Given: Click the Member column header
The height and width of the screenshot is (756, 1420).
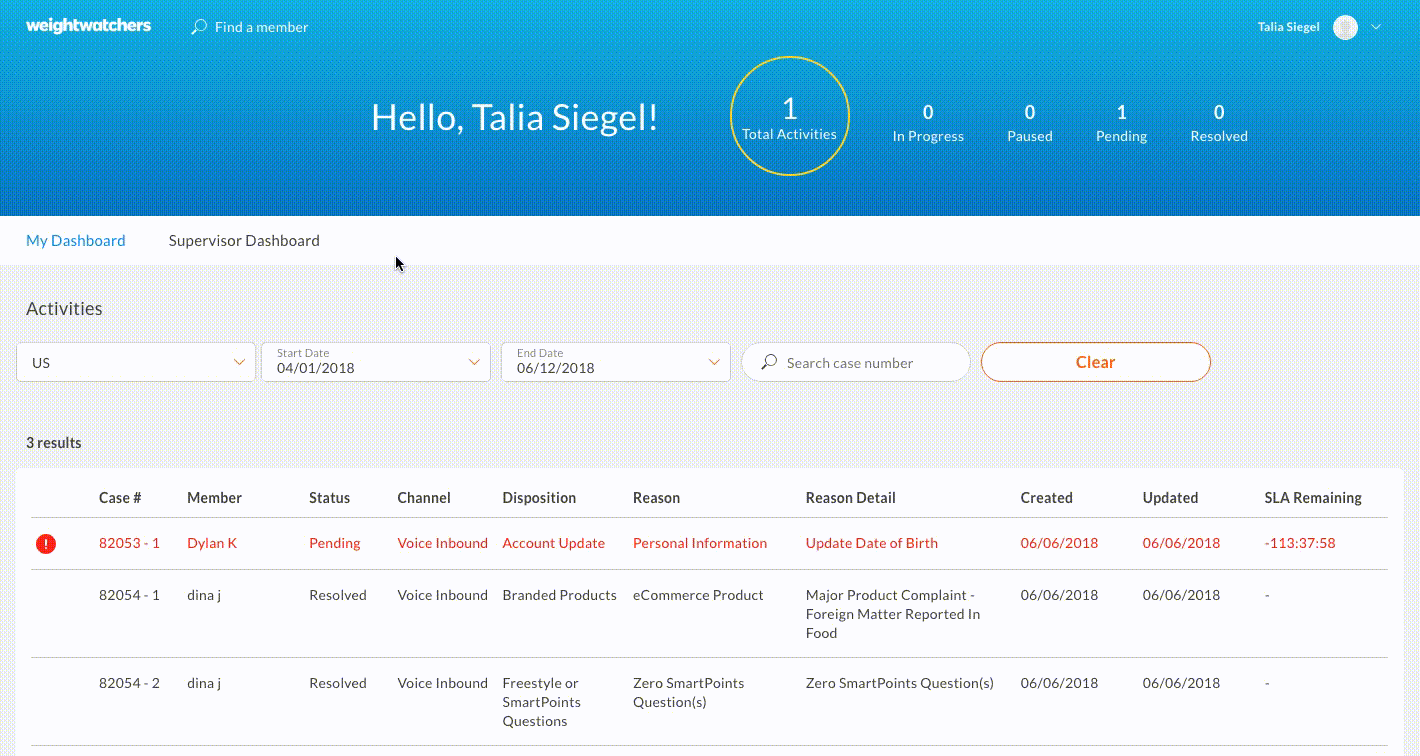Looking at the screenshot, I should click(215, 497).
